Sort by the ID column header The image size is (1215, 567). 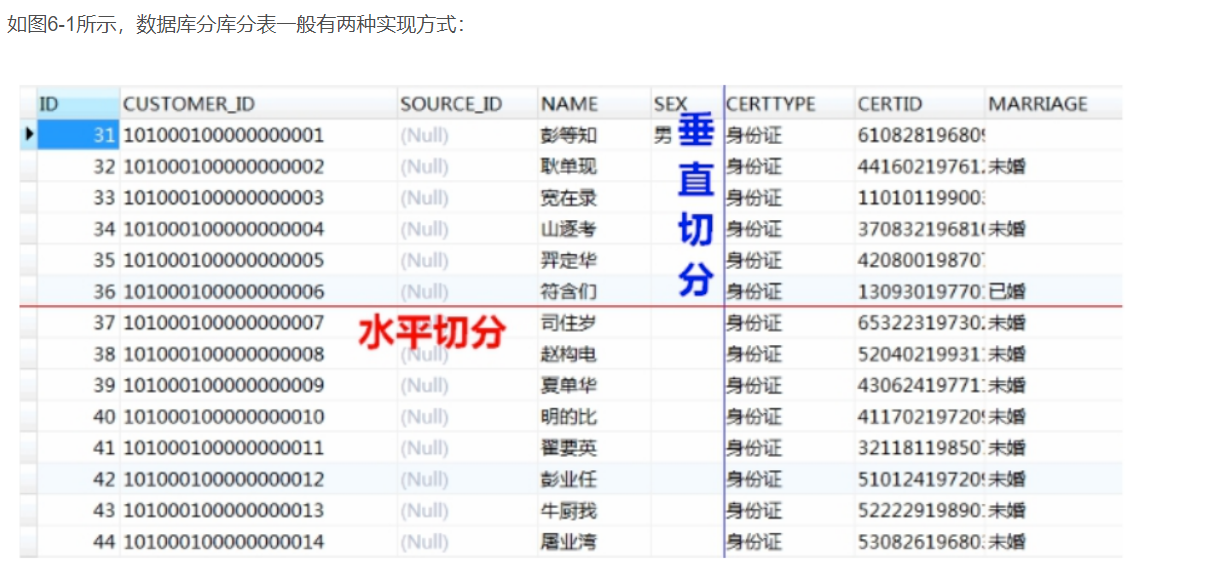(x=78, y=104)
